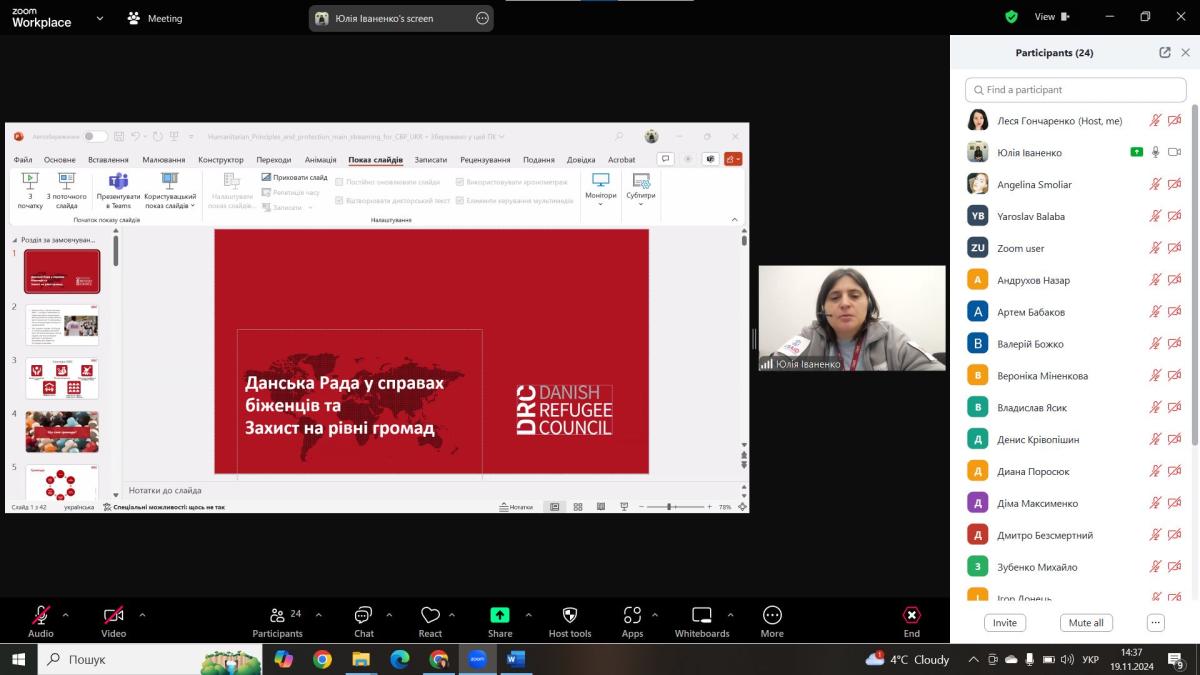Unmute microphone via Audio button
The width and height of the screenshot is (1200, 675).
click(x=41, y=615)
